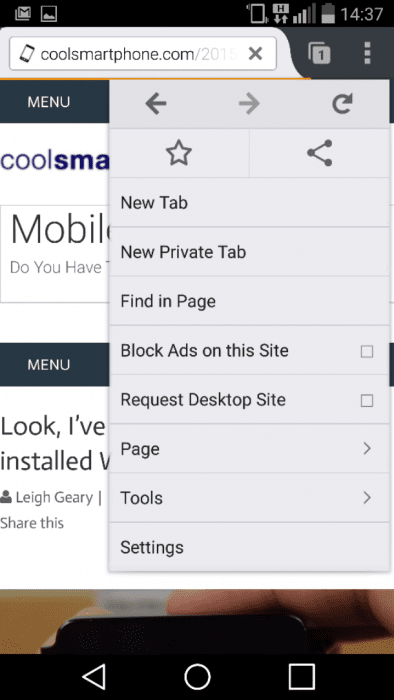Tap the coolsmartphone.com address field
The width and height of the screenshot is (394, 700).
143,54
